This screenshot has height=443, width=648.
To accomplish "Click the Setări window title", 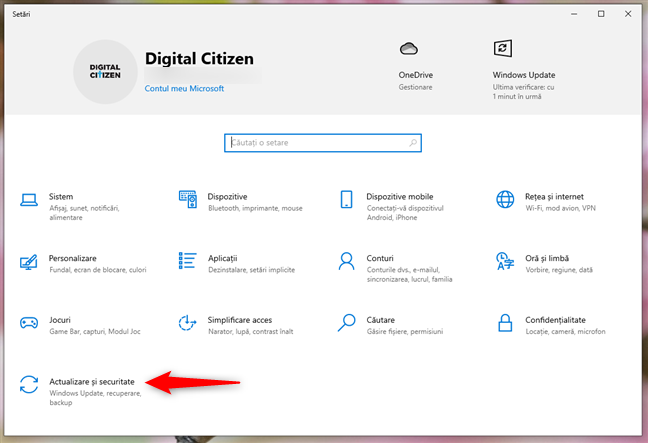I will pos(21,14).
